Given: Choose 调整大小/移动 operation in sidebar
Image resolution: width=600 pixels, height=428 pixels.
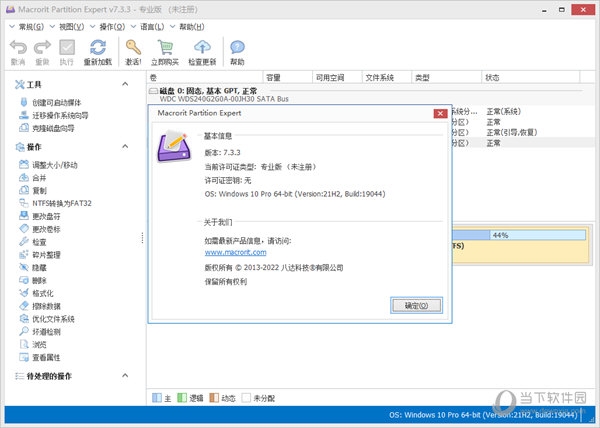Looking at the screenshot, I should click(55, 164).
